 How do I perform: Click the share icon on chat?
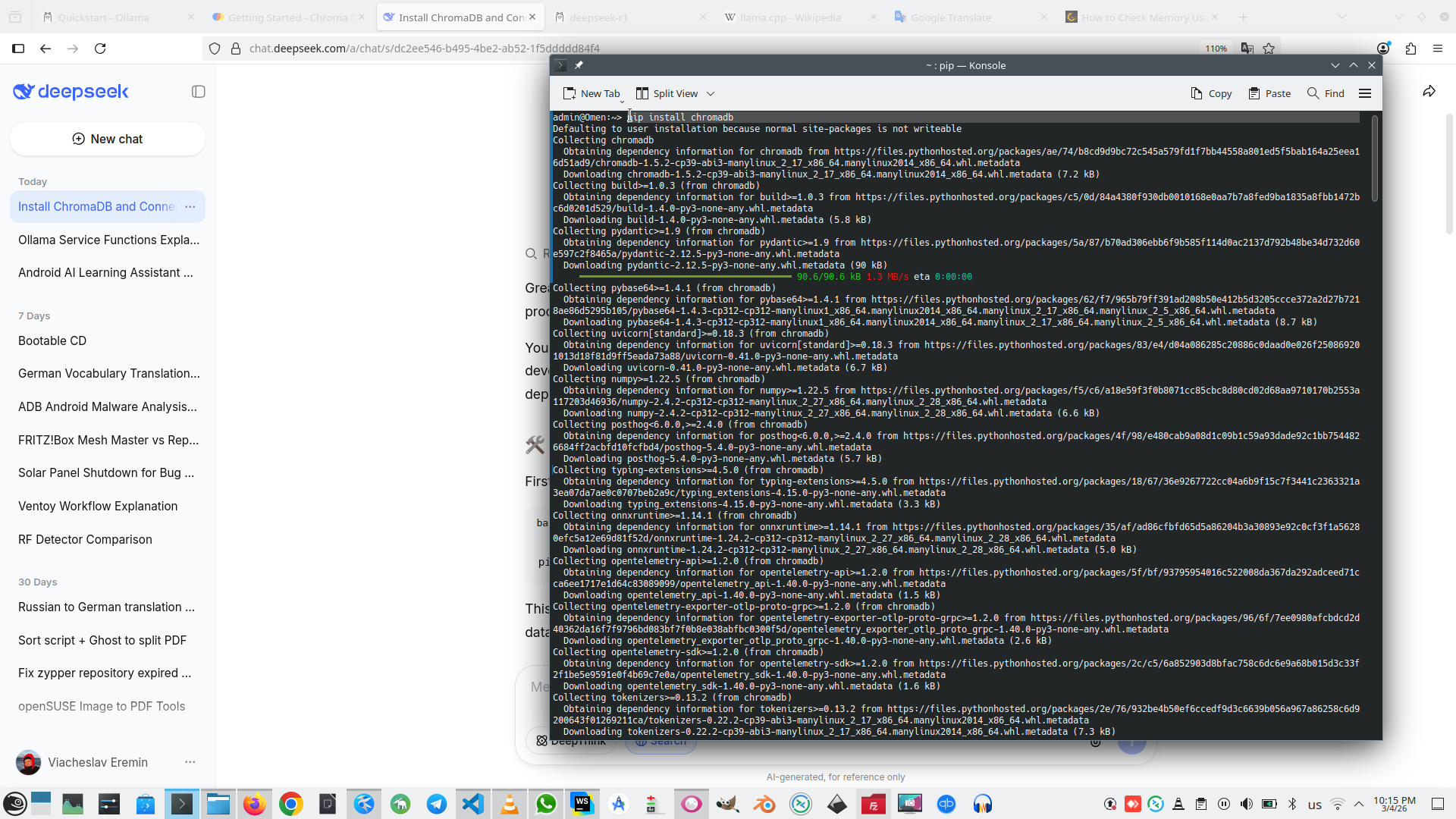[1429, 92]
